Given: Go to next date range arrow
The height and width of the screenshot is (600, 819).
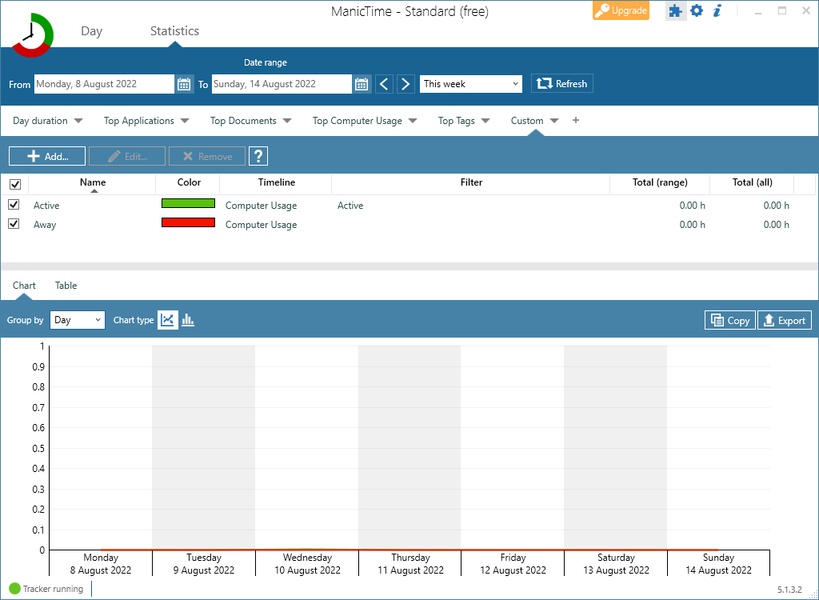Looking at the screenshot, I should [406, 84].
